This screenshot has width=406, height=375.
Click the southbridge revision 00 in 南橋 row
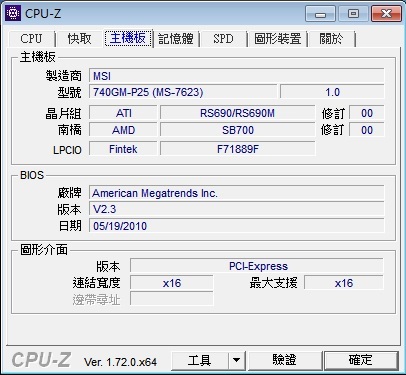tap(367, 130)
